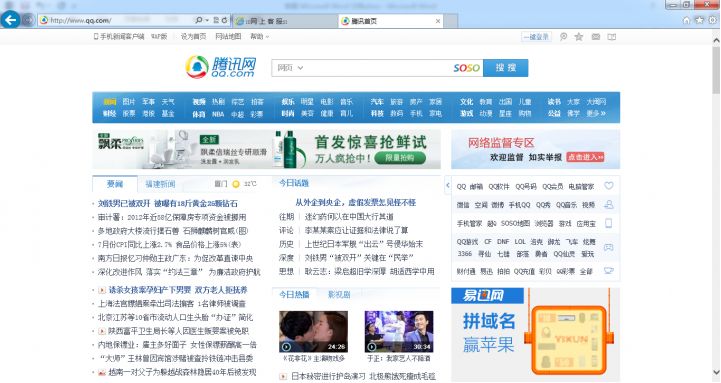
Task: Select the 福建新闻 tab
Action: [x=160, y=184]
